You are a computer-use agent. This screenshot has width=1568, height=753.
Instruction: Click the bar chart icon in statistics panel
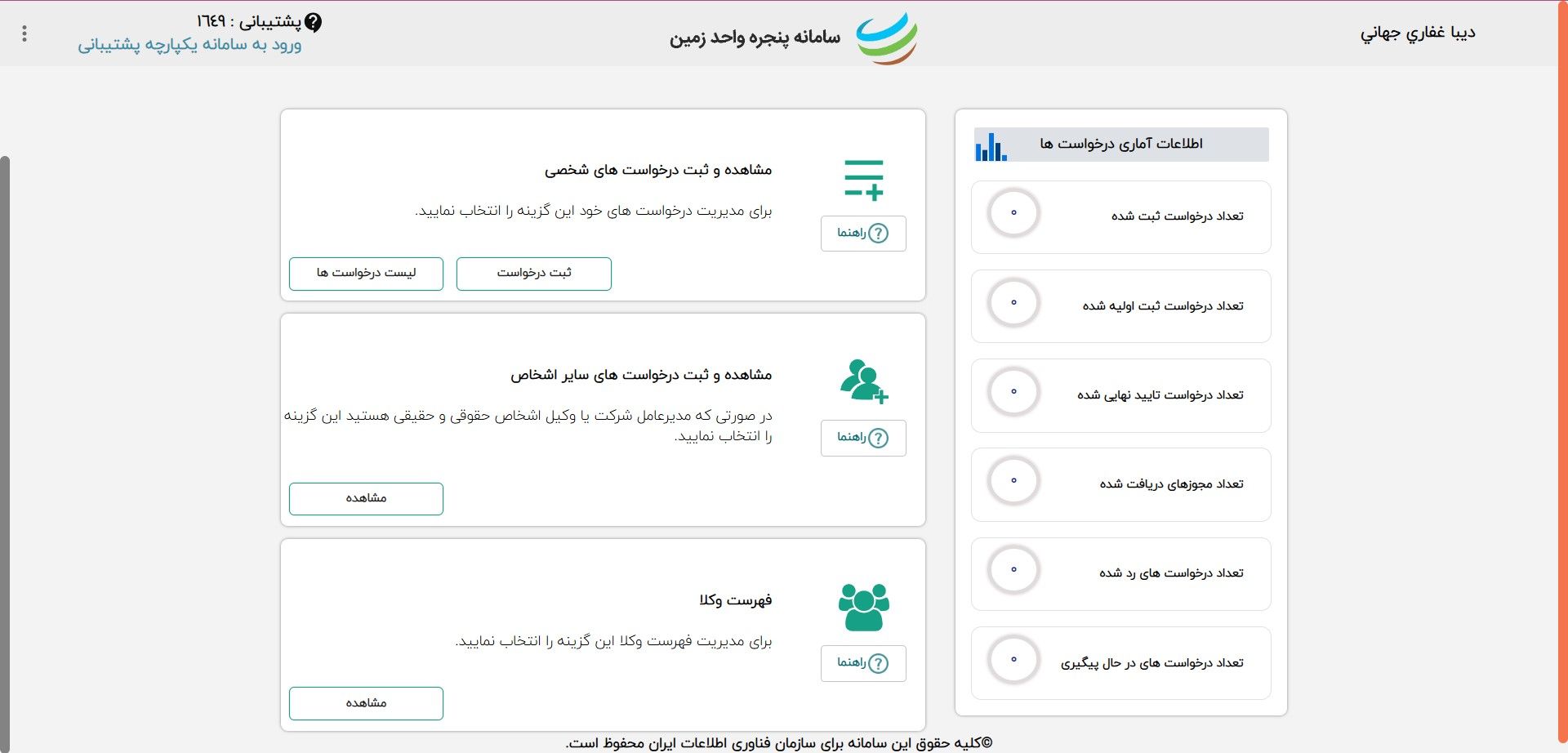click(991, 145)
